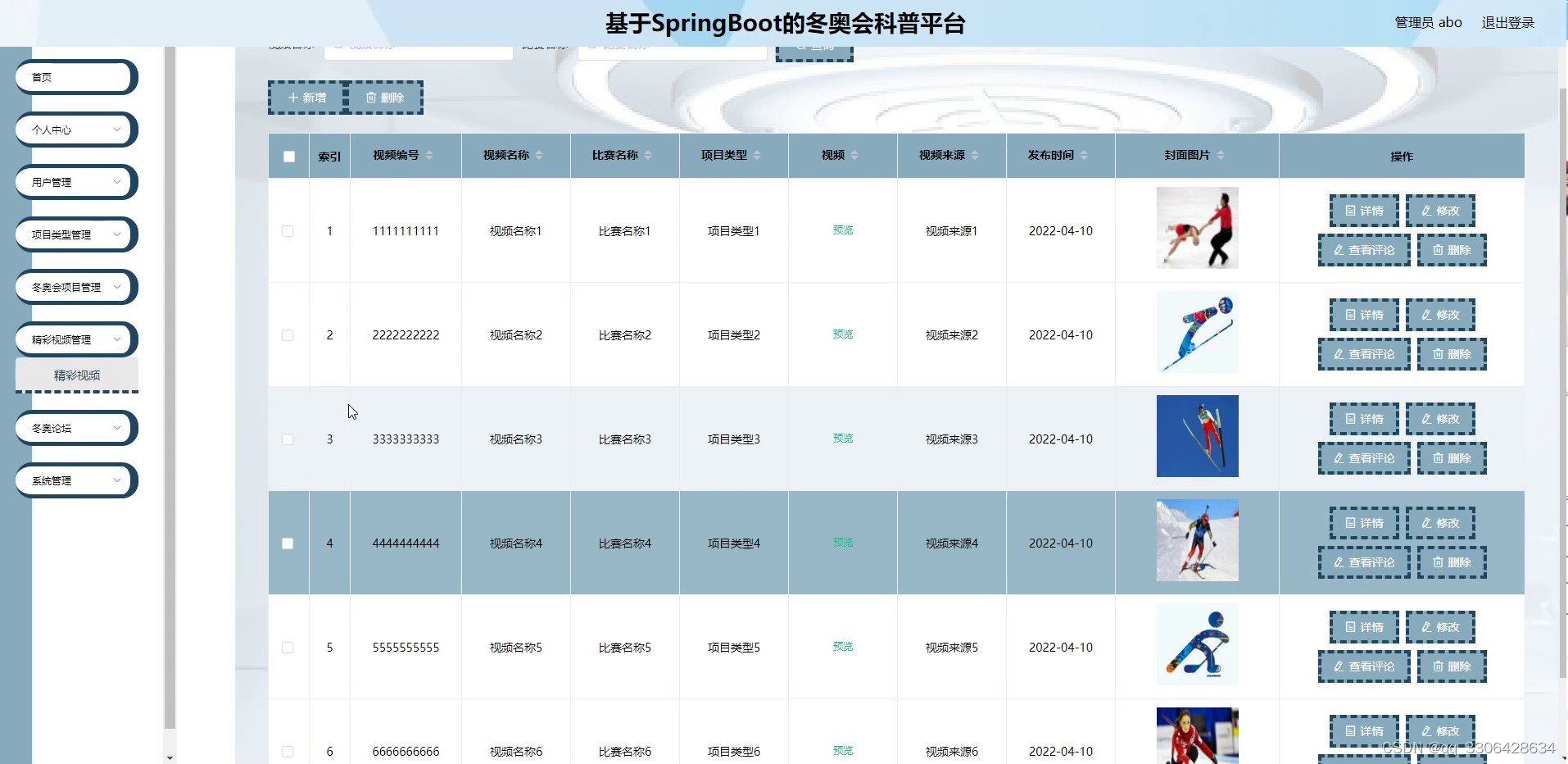The image size is (1568, 764).
Task: Click 详情 button in row 4
Action: 1364,523
